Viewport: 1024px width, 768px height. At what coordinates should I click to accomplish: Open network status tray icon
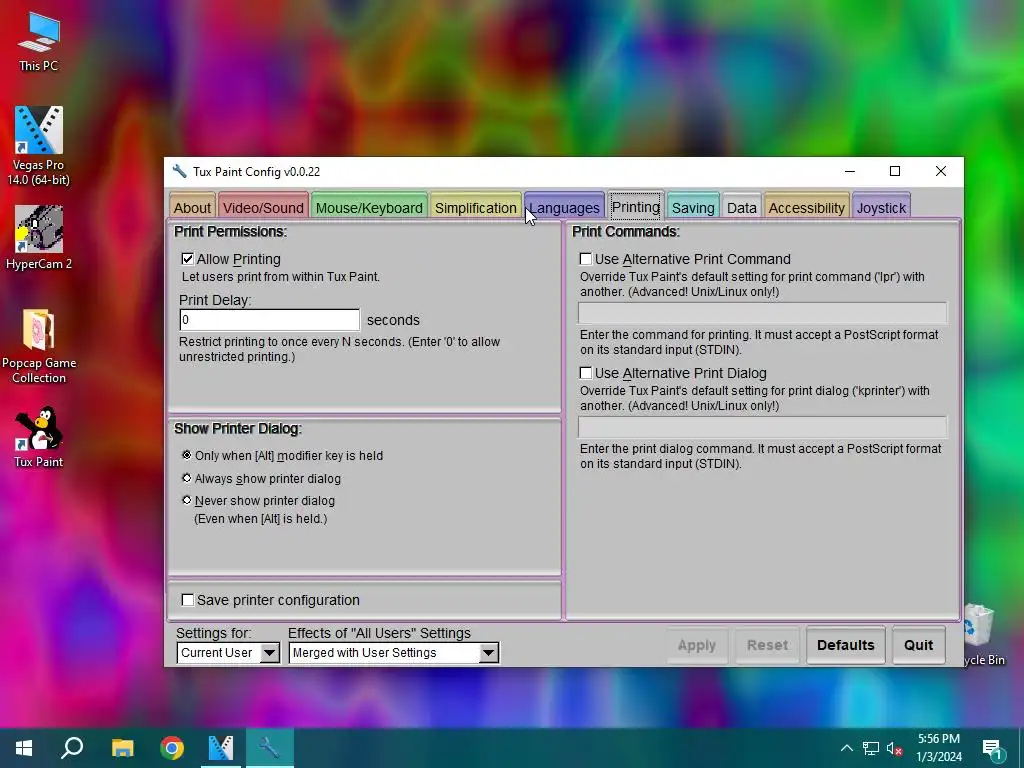(x=871, y=748)
